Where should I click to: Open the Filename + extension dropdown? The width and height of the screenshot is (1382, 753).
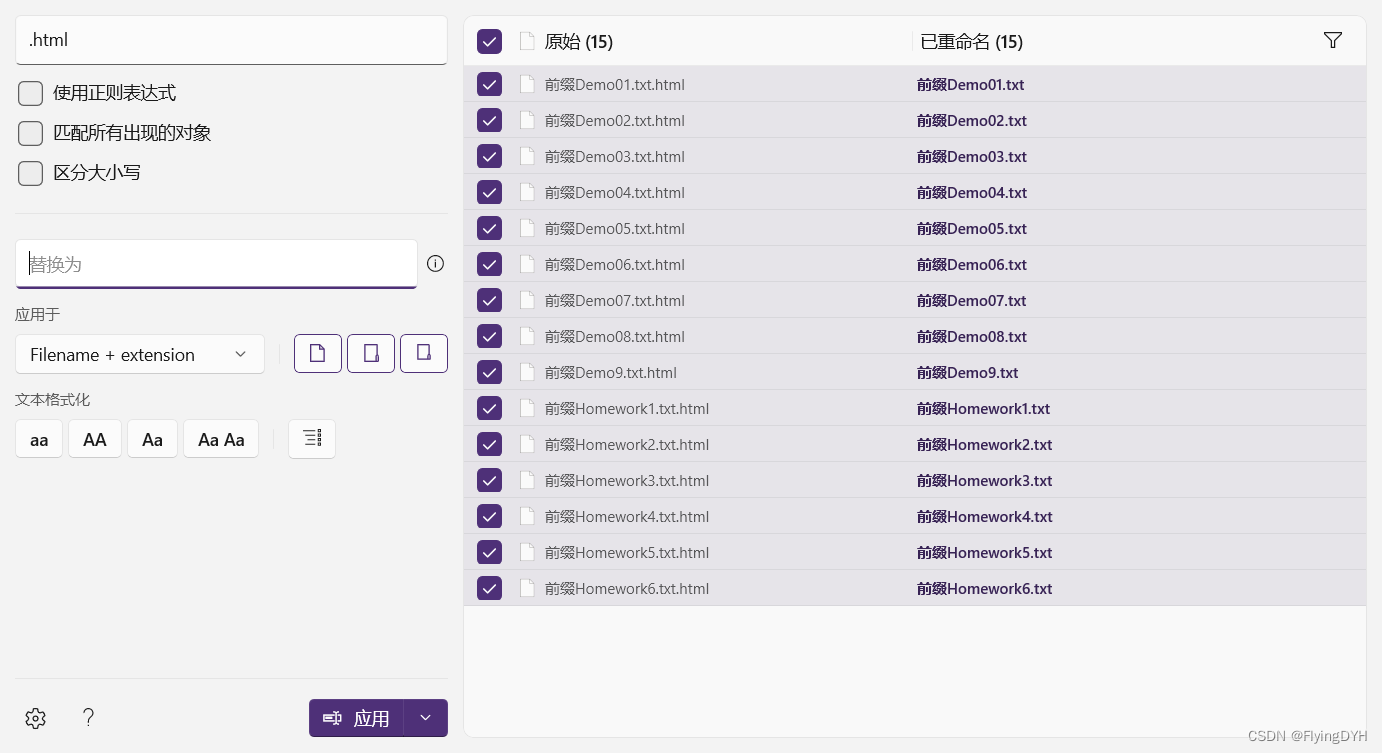[x=140, y=354]
